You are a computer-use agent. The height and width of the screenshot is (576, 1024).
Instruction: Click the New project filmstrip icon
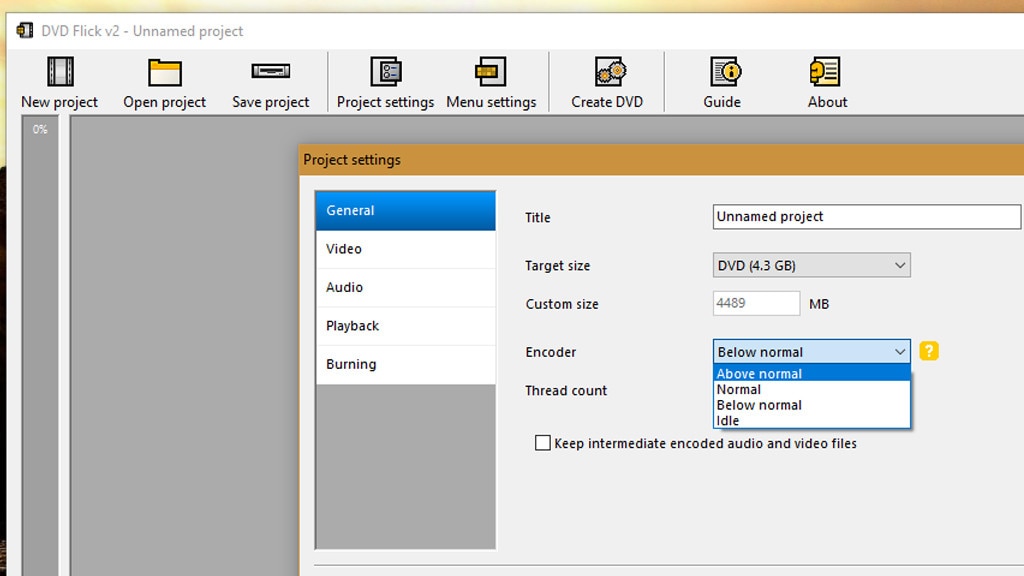tap(60, 72)
